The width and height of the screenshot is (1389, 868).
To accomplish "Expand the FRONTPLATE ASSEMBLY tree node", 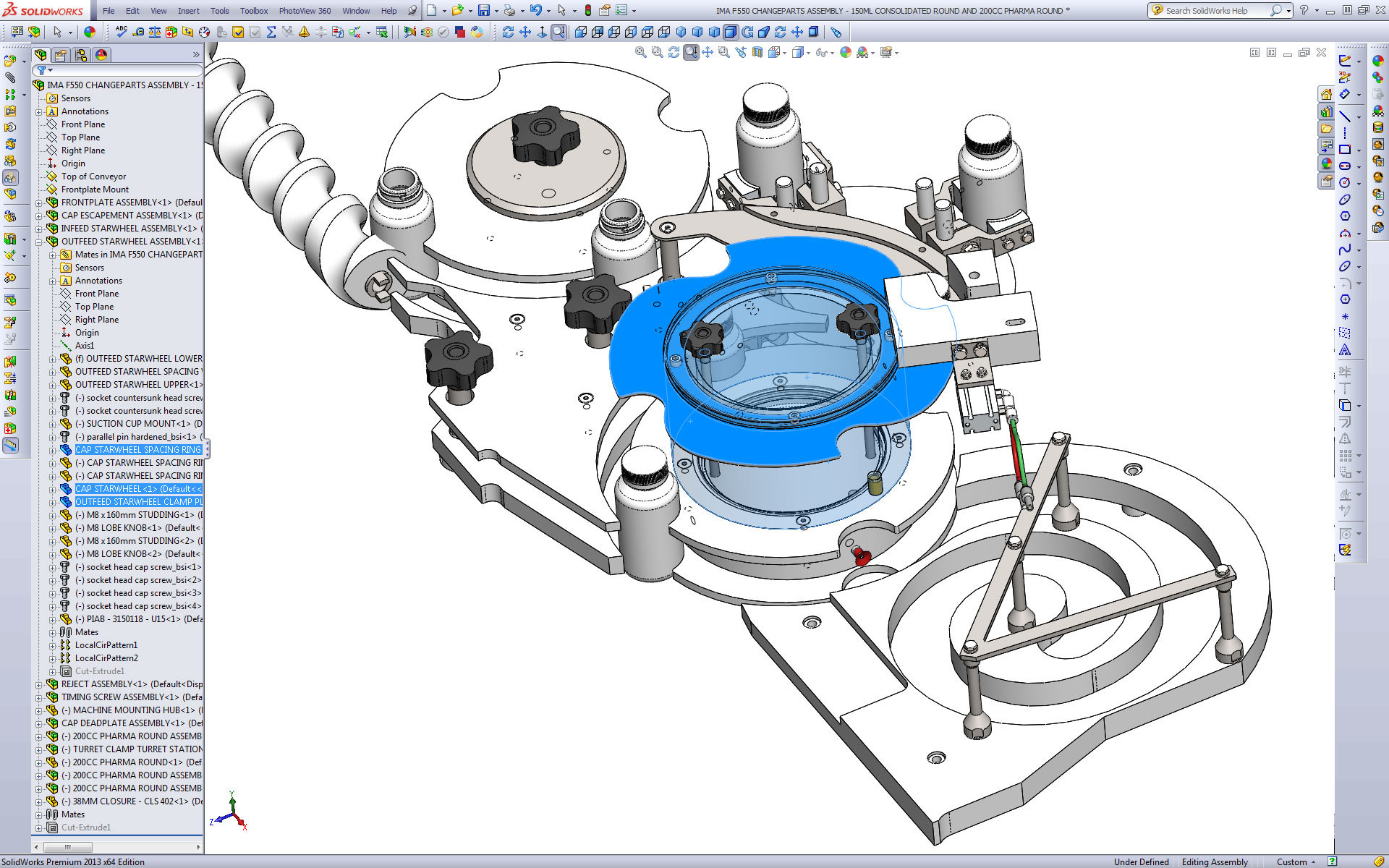I will pyautogui.click(x=39, y=203).
